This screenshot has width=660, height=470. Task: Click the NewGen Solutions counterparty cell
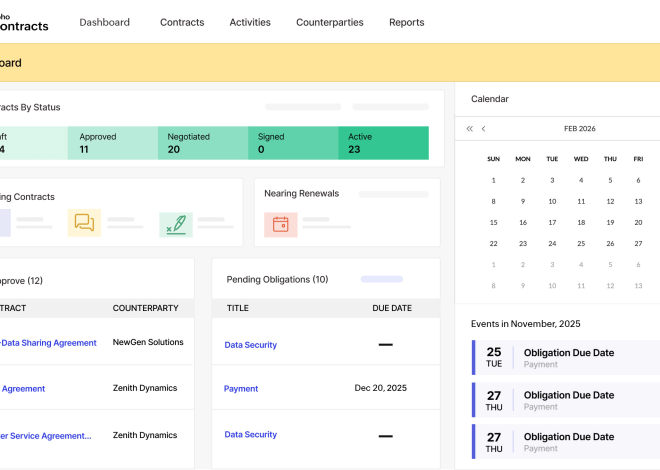[x=148, y=342]
